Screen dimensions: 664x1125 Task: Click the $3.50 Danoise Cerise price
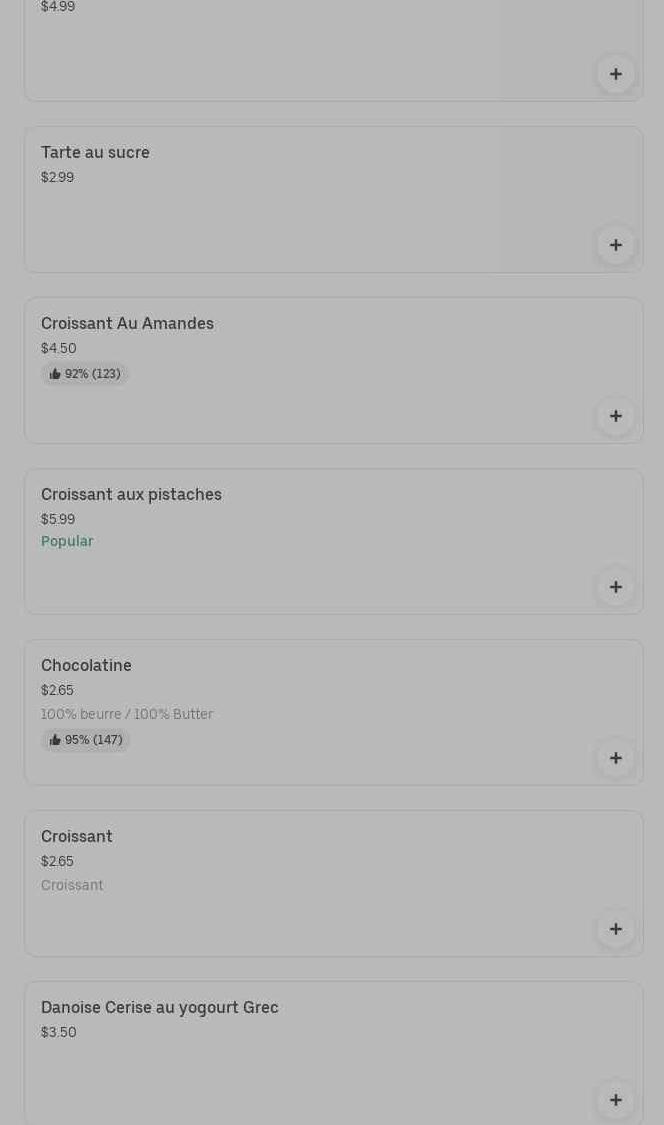coord(58,1032)
